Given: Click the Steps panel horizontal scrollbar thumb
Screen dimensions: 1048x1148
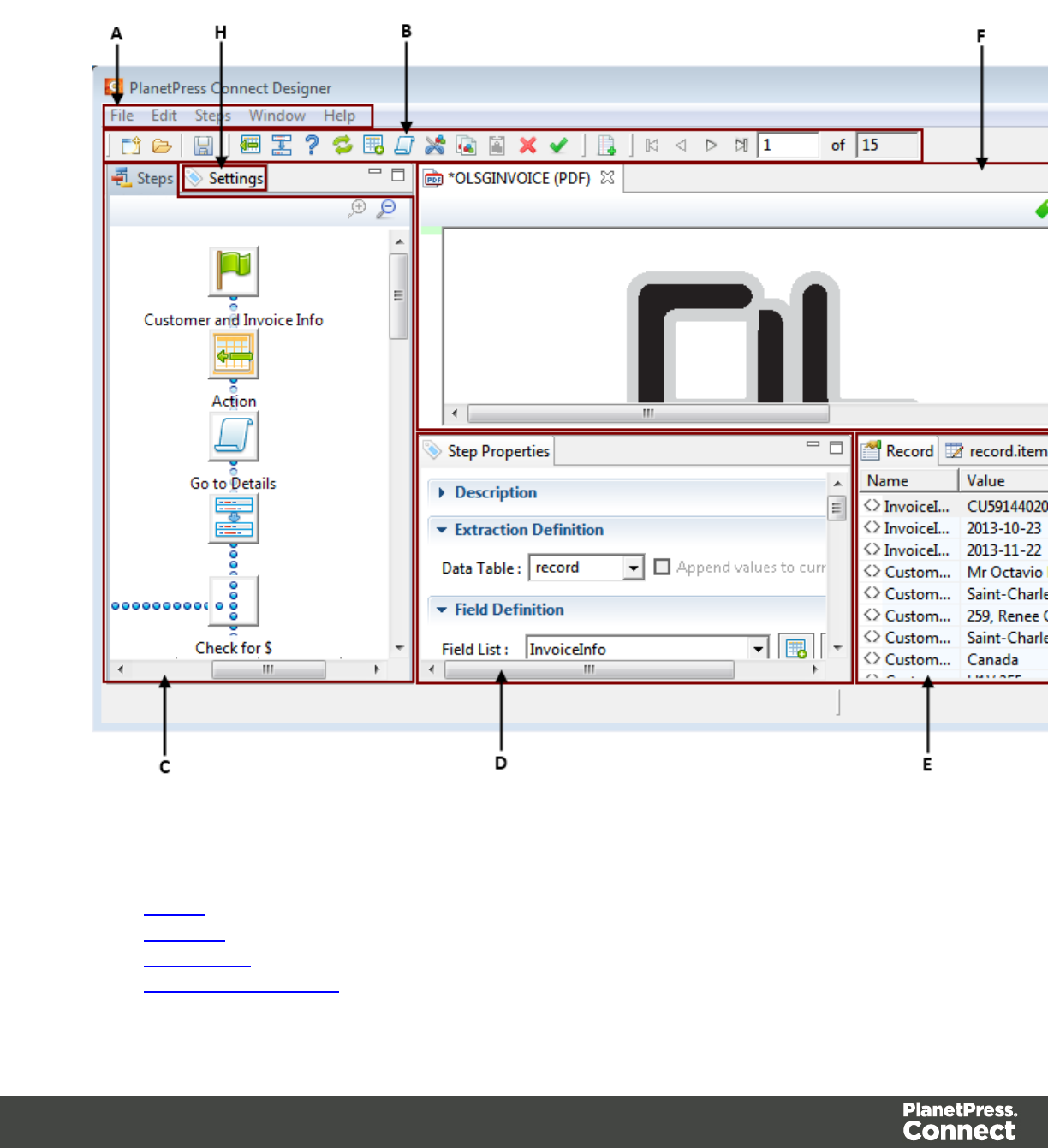Looking at the screenshot, I should click(x=268, y=669).
